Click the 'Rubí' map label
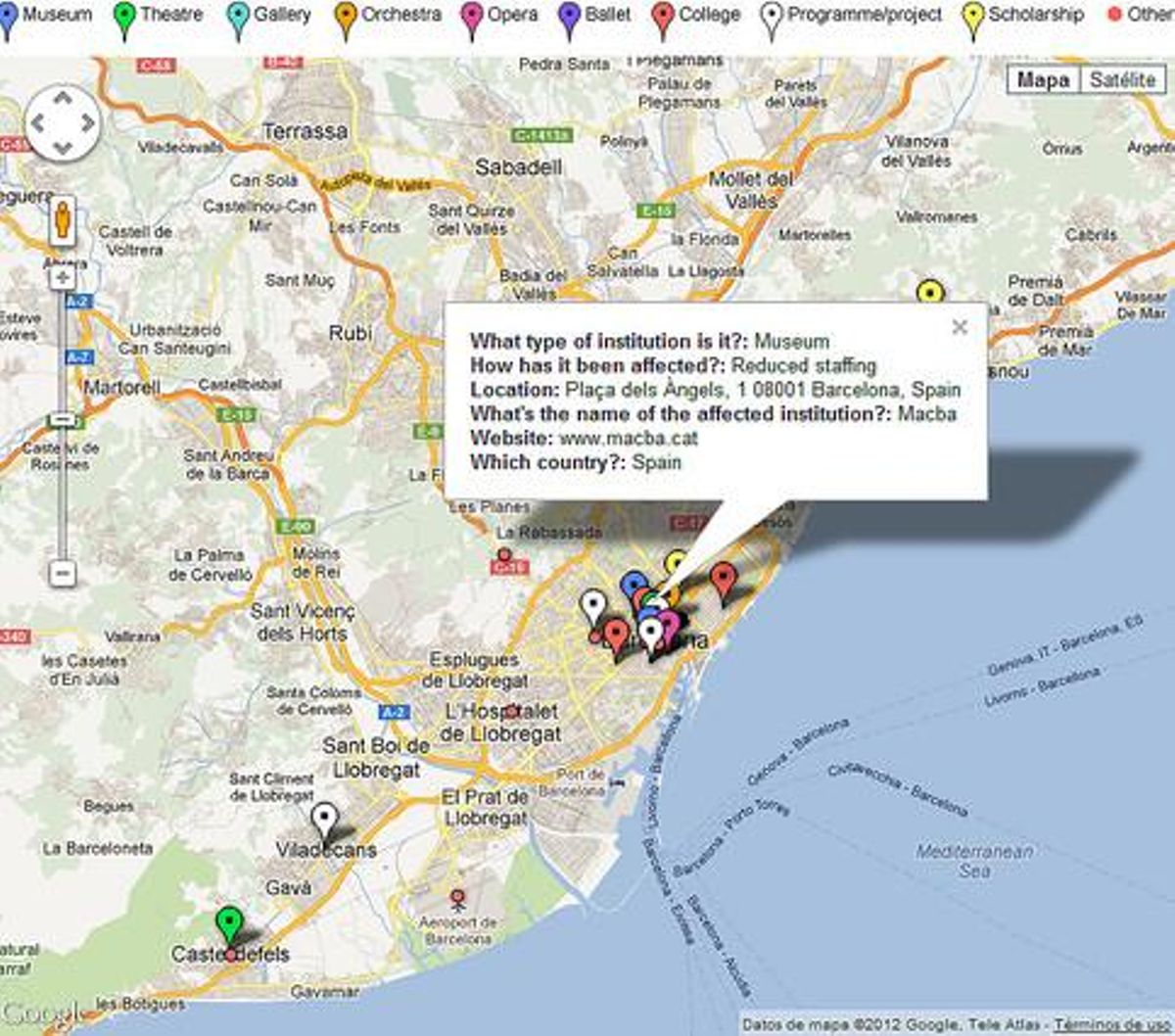 (351, 333)
